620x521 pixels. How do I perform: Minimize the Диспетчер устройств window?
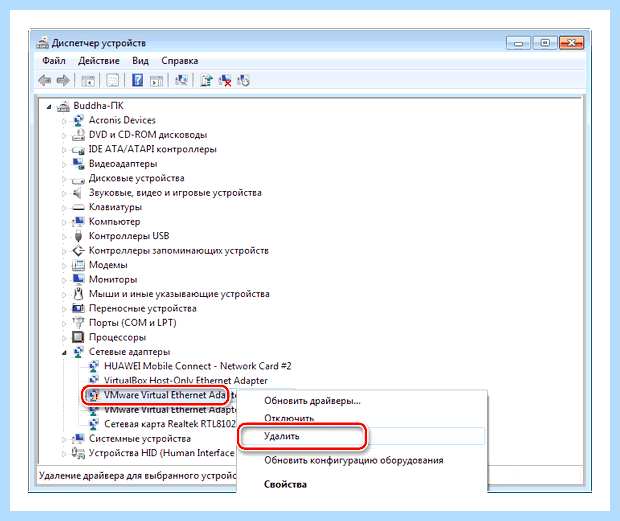[x=518, y=43]
